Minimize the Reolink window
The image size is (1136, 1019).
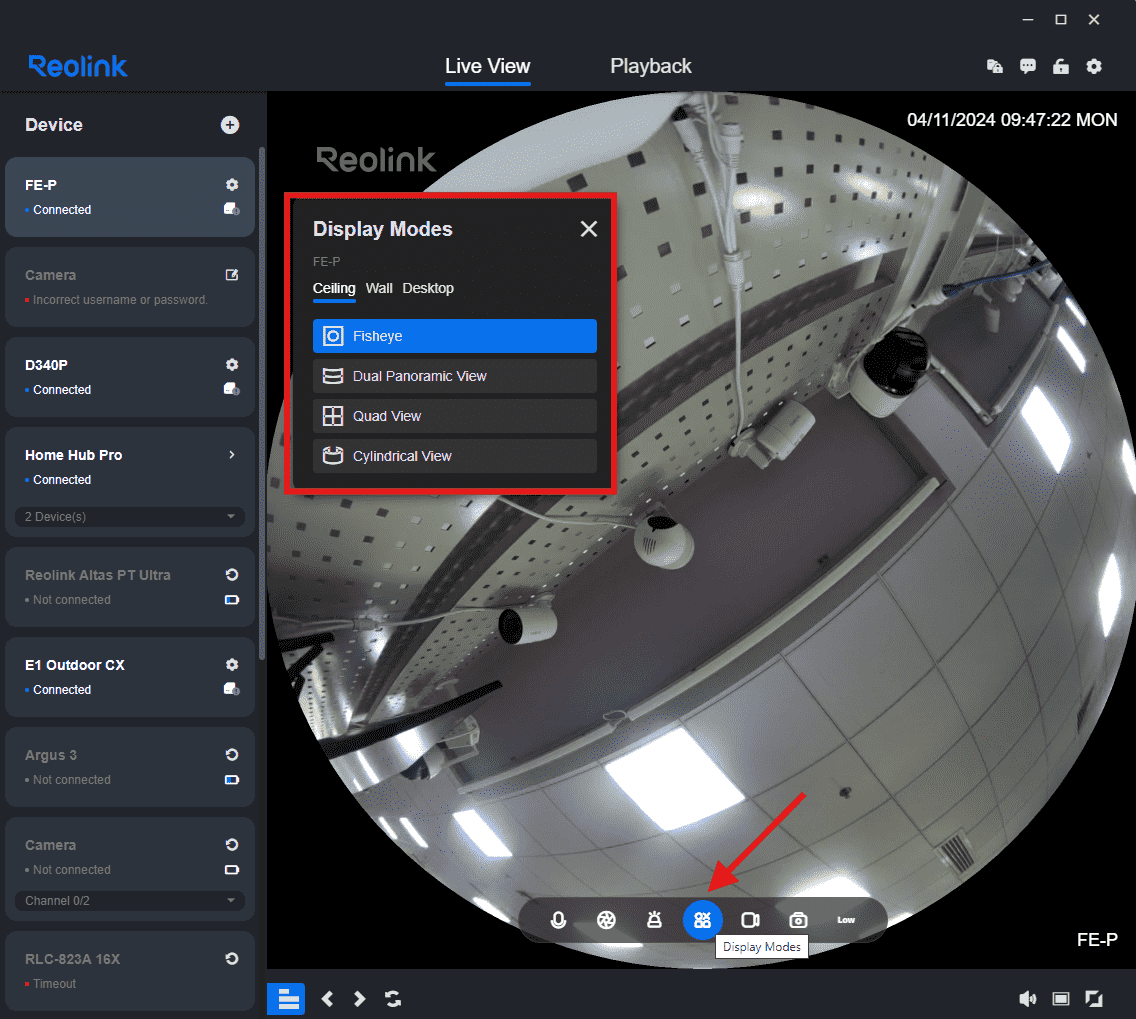[1027, 20]
